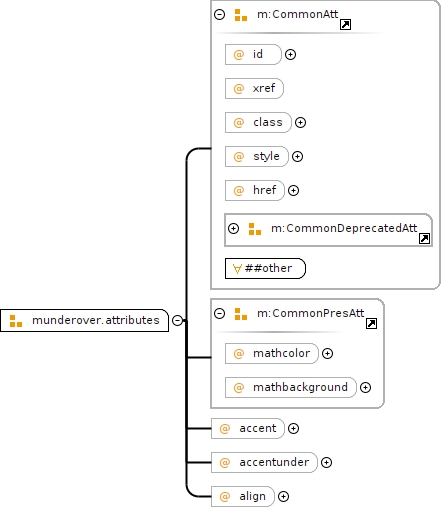
Task: Expand the class attribute details
Action: (x=300, y=122)
